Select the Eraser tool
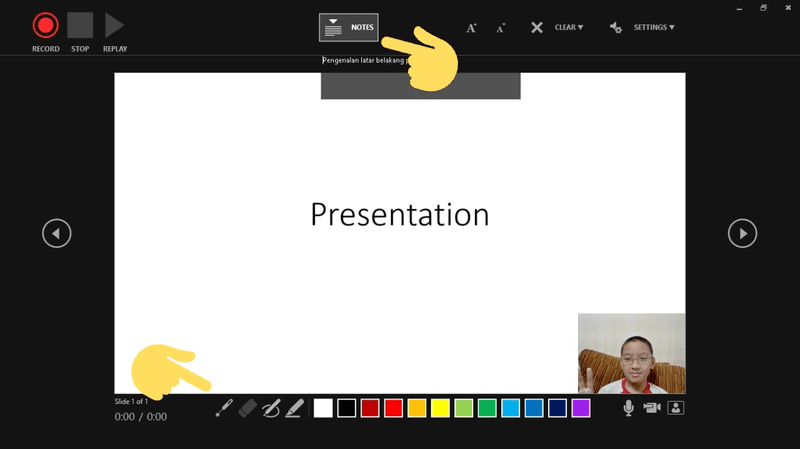This screenshot has height=449, width=800. pos(248,408)
